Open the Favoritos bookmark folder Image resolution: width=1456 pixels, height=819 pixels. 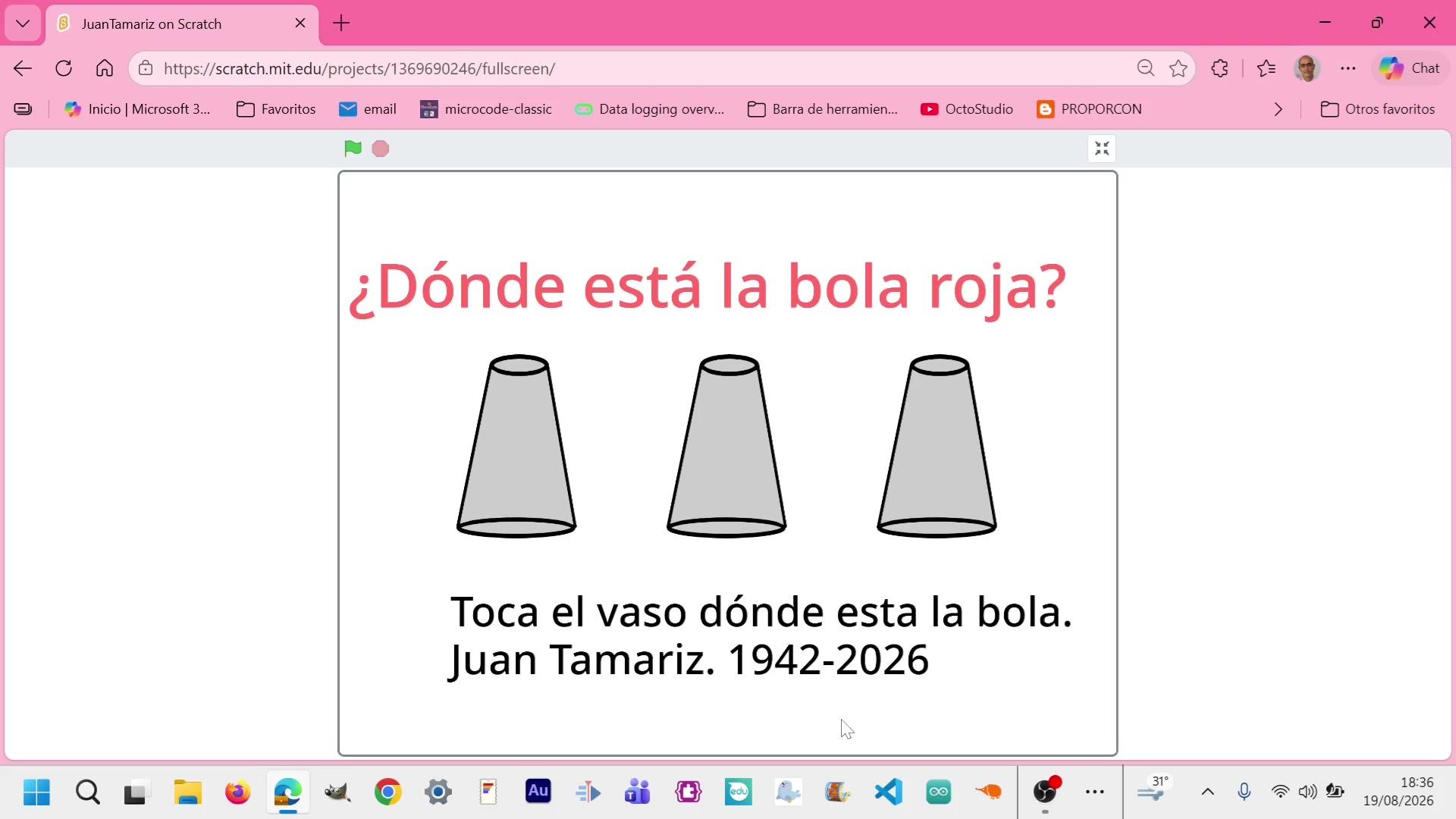click(x=276, y=109)
